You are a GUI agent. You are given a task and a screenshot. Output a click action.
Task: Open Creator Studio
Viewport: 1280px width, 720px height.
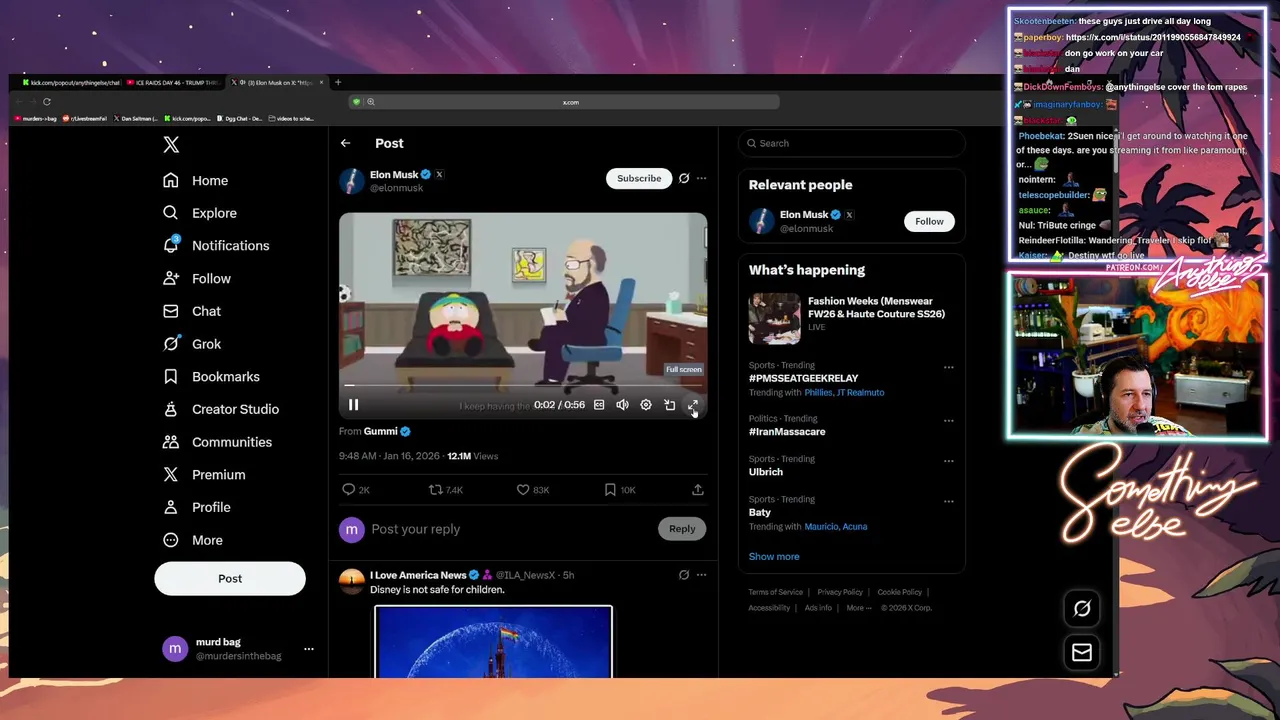221,410
